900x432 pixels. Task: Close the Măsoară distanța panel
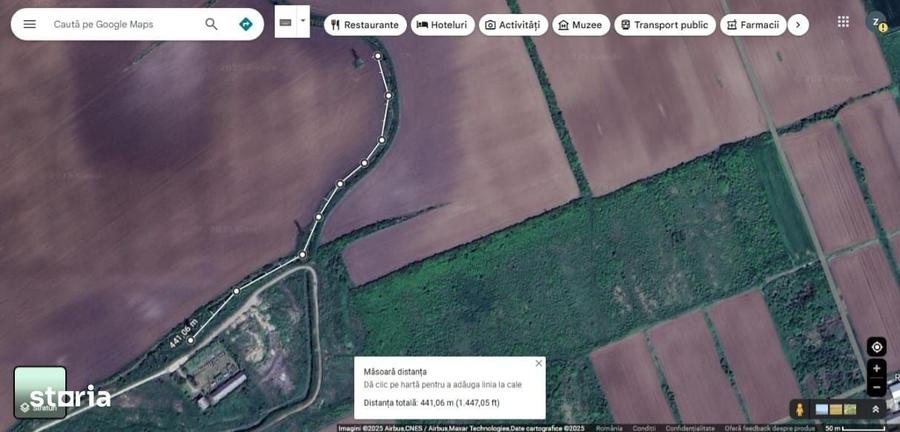538,363
